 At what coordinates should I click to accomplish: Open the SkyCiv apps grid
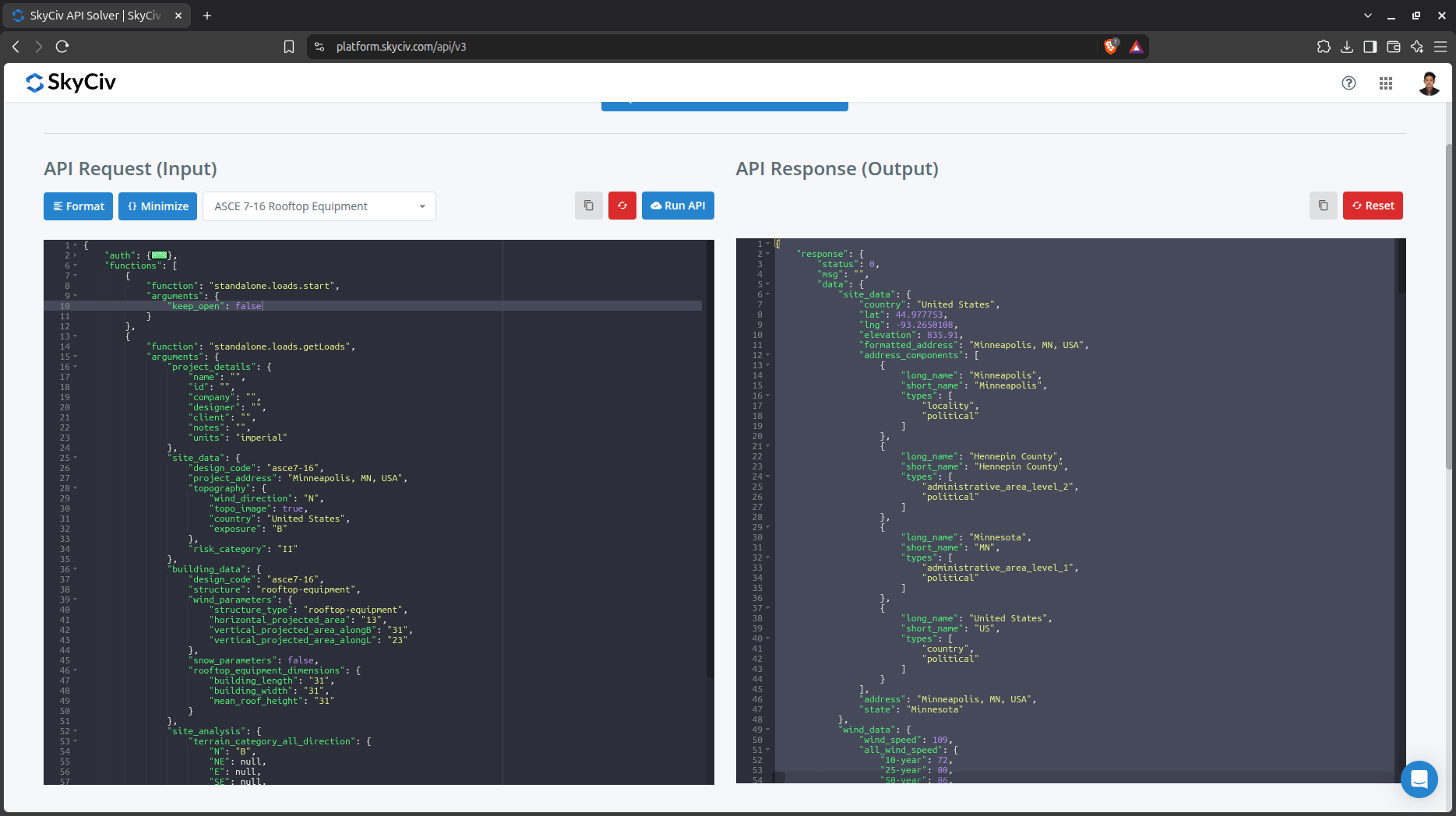pyautogui.click(x=1386, y=83)
